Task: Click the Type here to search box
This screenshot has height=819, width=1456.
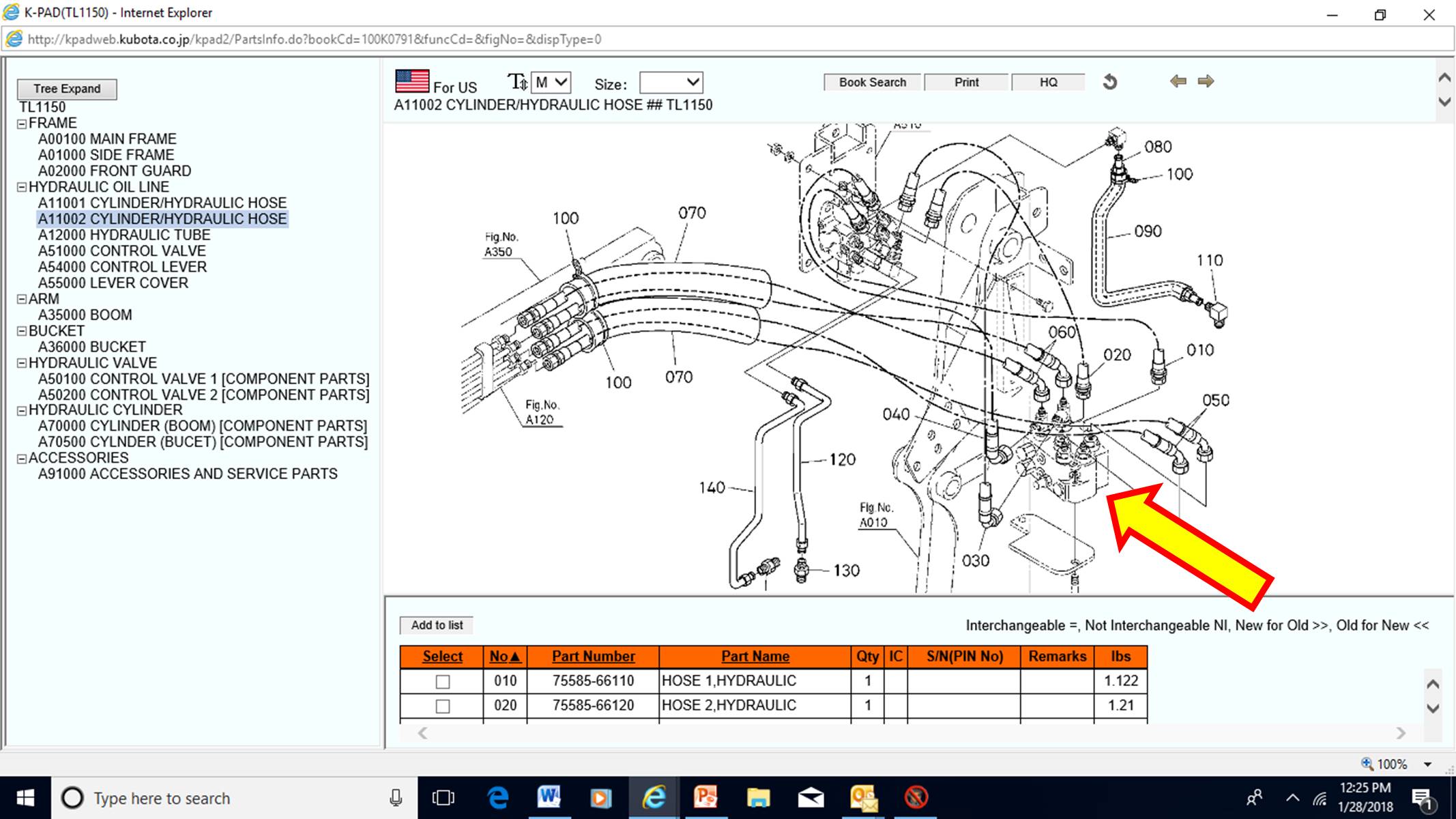Action: pos(234,798)
